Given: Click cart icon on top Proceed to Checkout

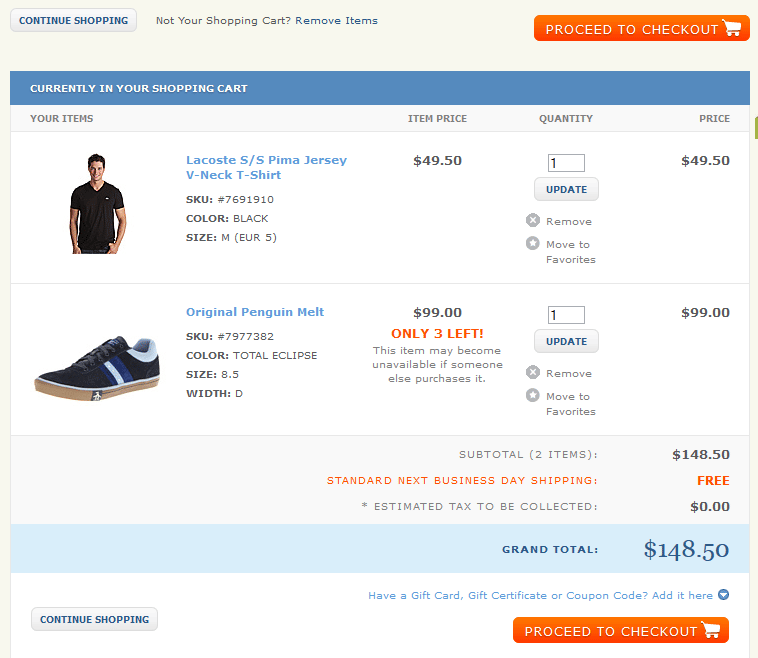Looking at the screenshot, I should pyautogui.click(x=731, y=28).
